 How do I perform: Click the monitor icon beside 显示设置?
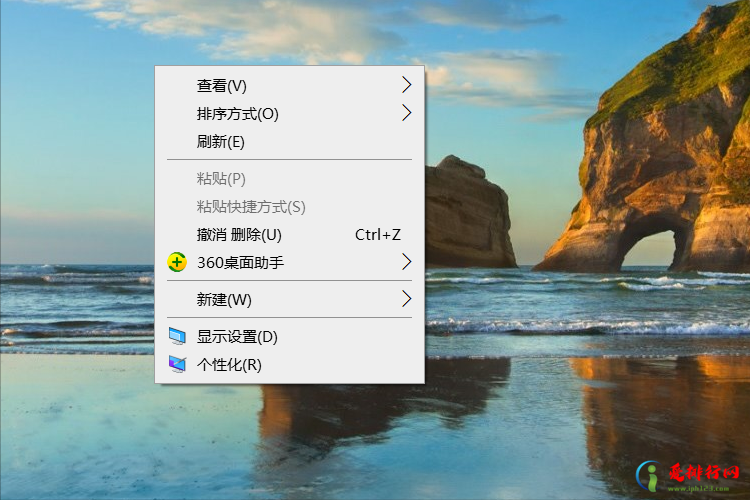pyautogui.click(x=177, y=336)
